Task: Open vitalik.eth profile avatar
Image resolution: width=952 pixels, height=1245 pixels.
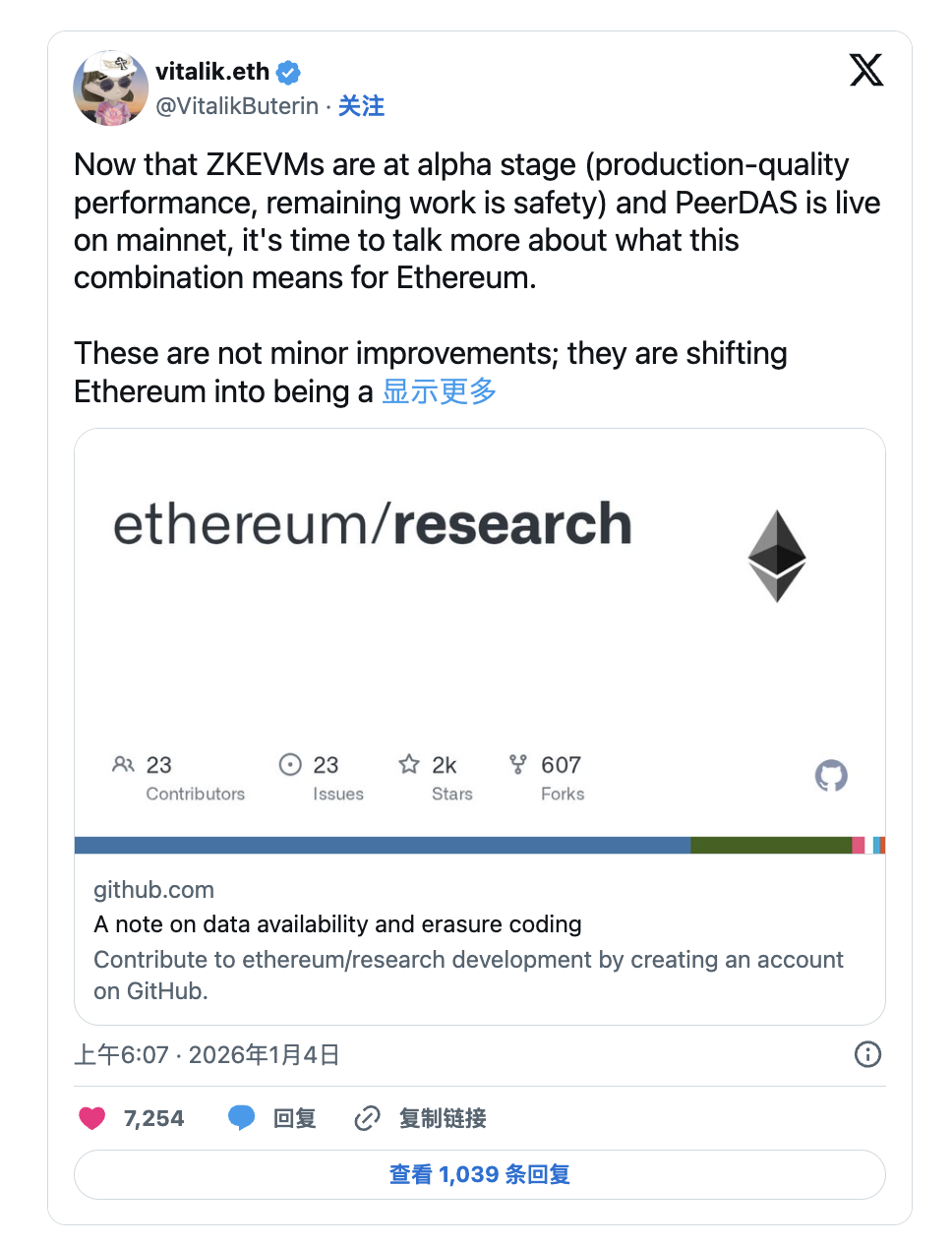Action: point(110,89)
